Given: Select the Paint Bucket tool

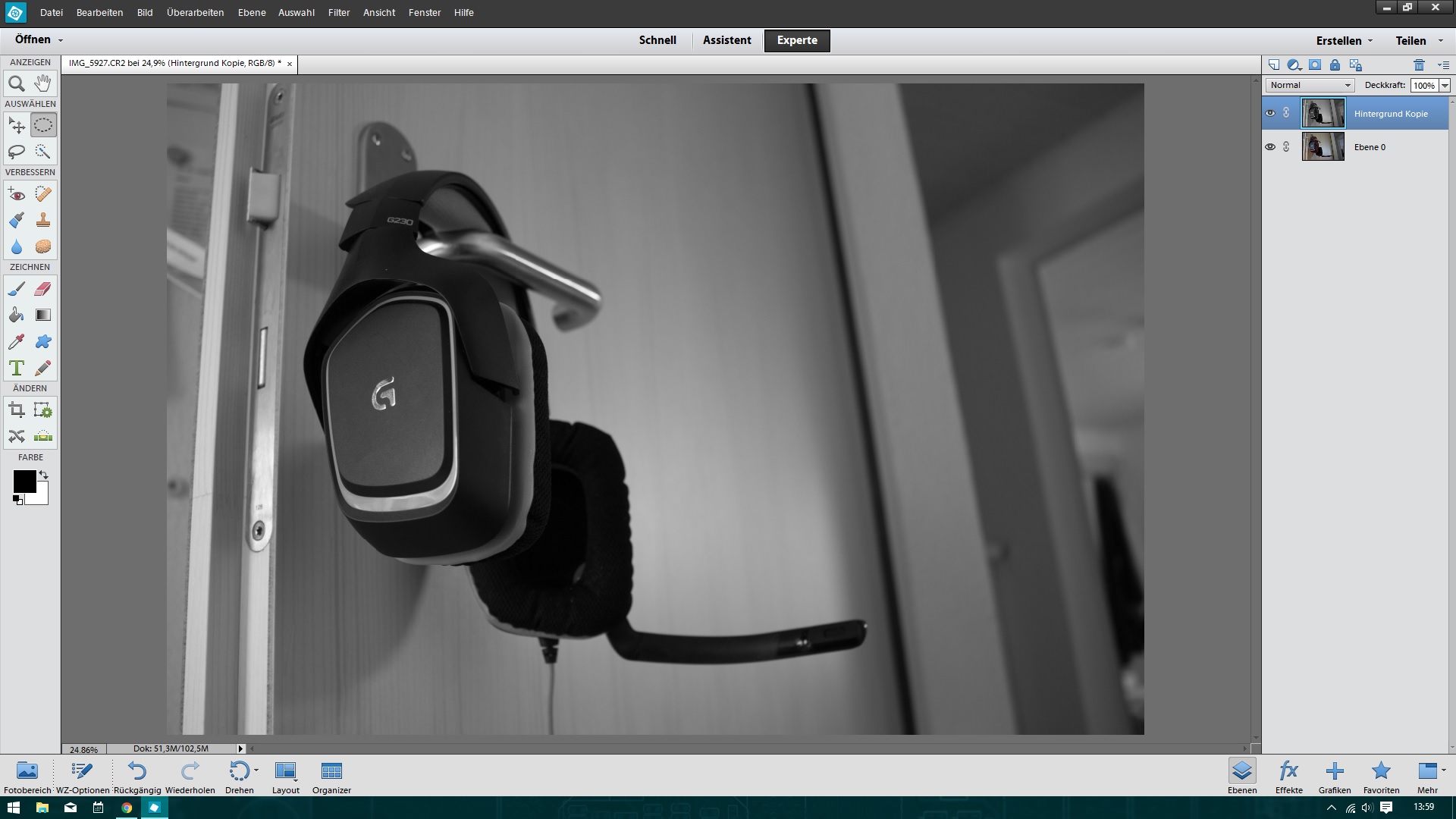Looking at the screenshot, I should pos(17,315).
